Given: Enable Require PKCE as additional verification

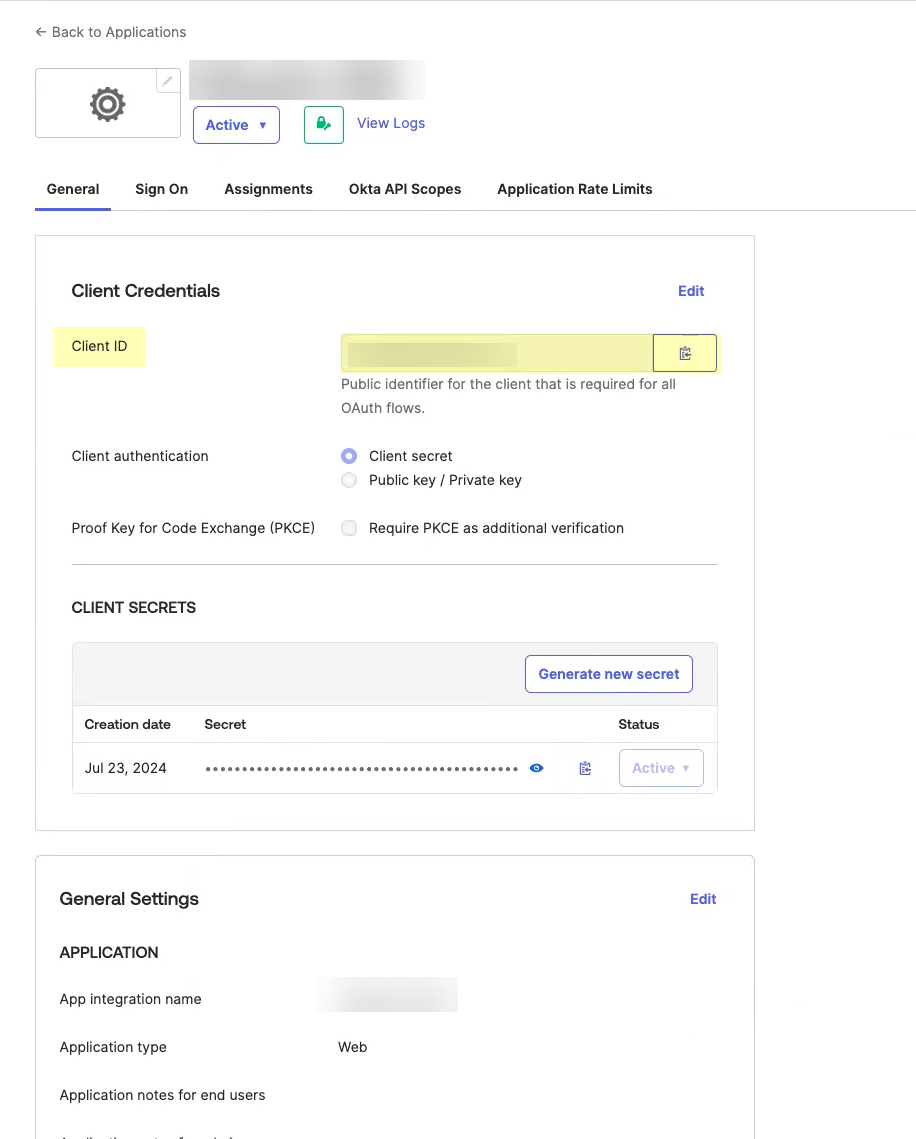Looking at the screenshot, I should pos(349,528).
